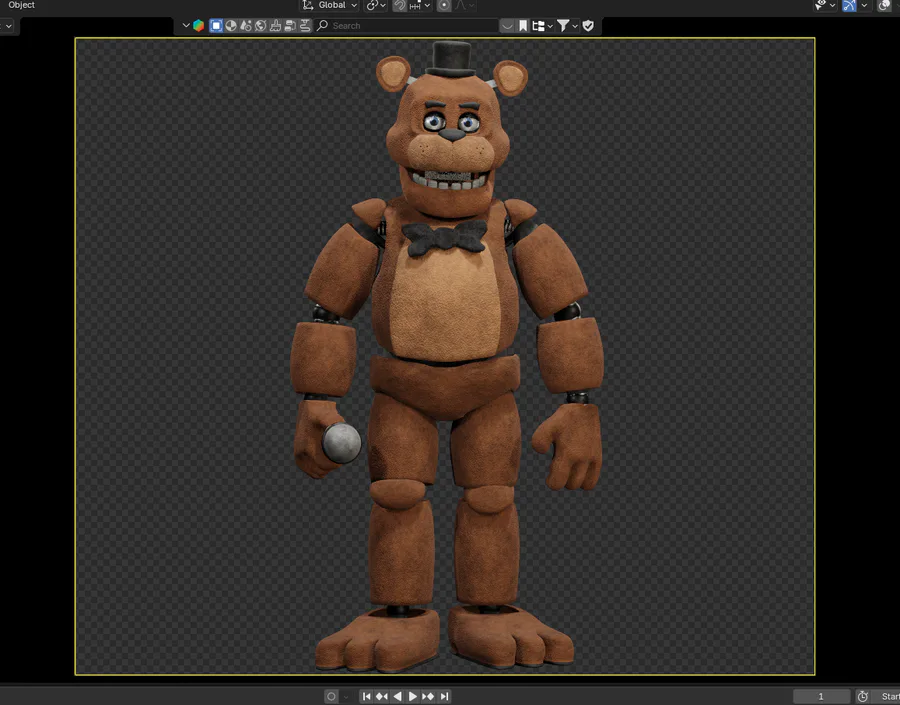Open the editor type dropdown chevron
The height and width of the screenshot is (705, 900).
point(185,25)
